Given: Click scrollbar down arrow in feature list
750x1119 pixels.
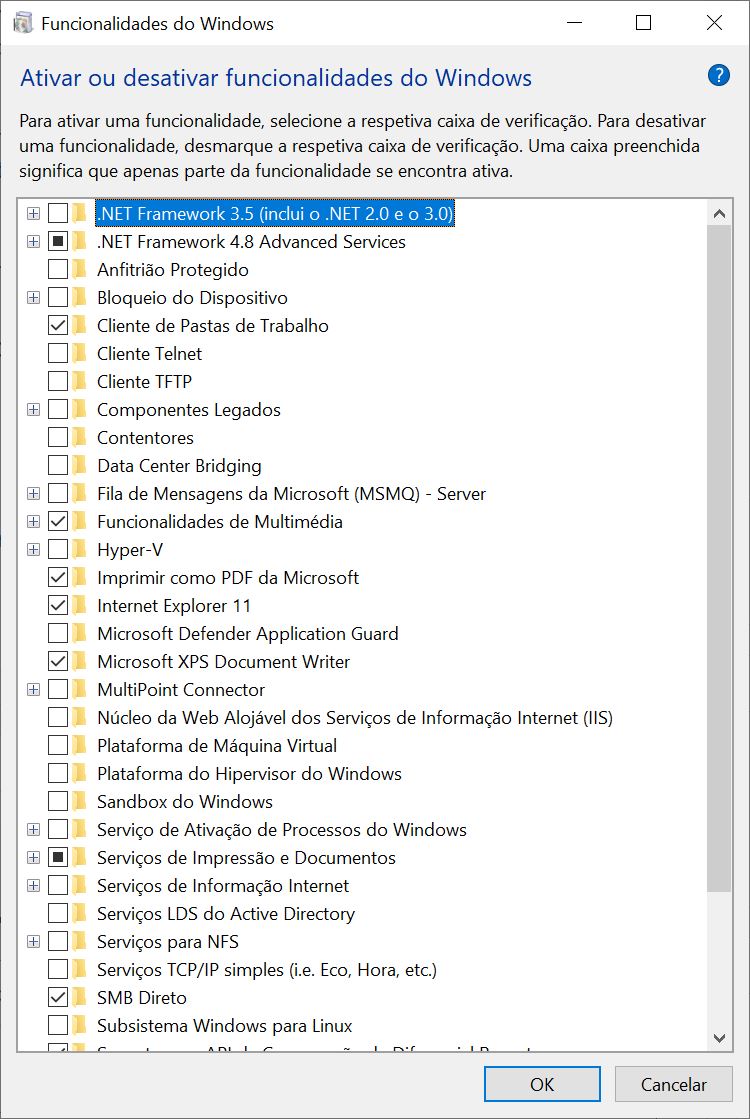Looking at the screenshot, I should click(719, 1038).
